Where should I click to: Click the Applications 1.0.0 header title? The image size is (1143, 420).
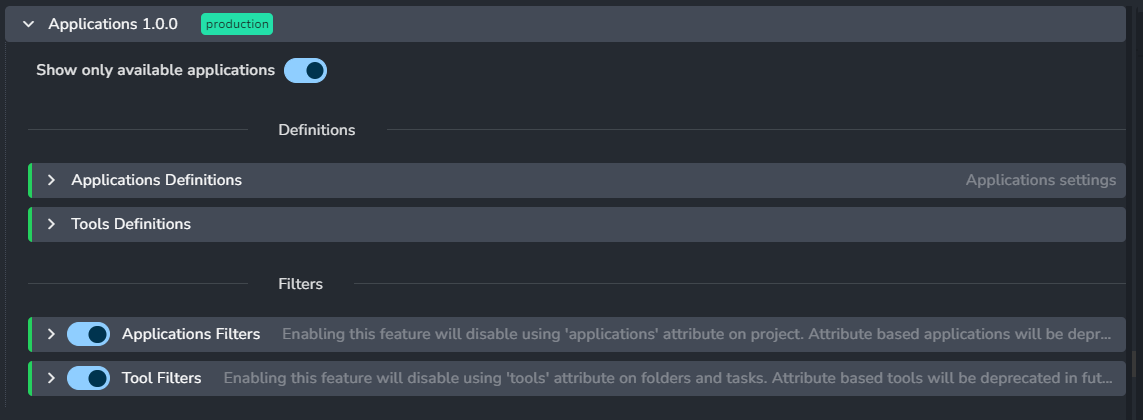click(113, 24)
